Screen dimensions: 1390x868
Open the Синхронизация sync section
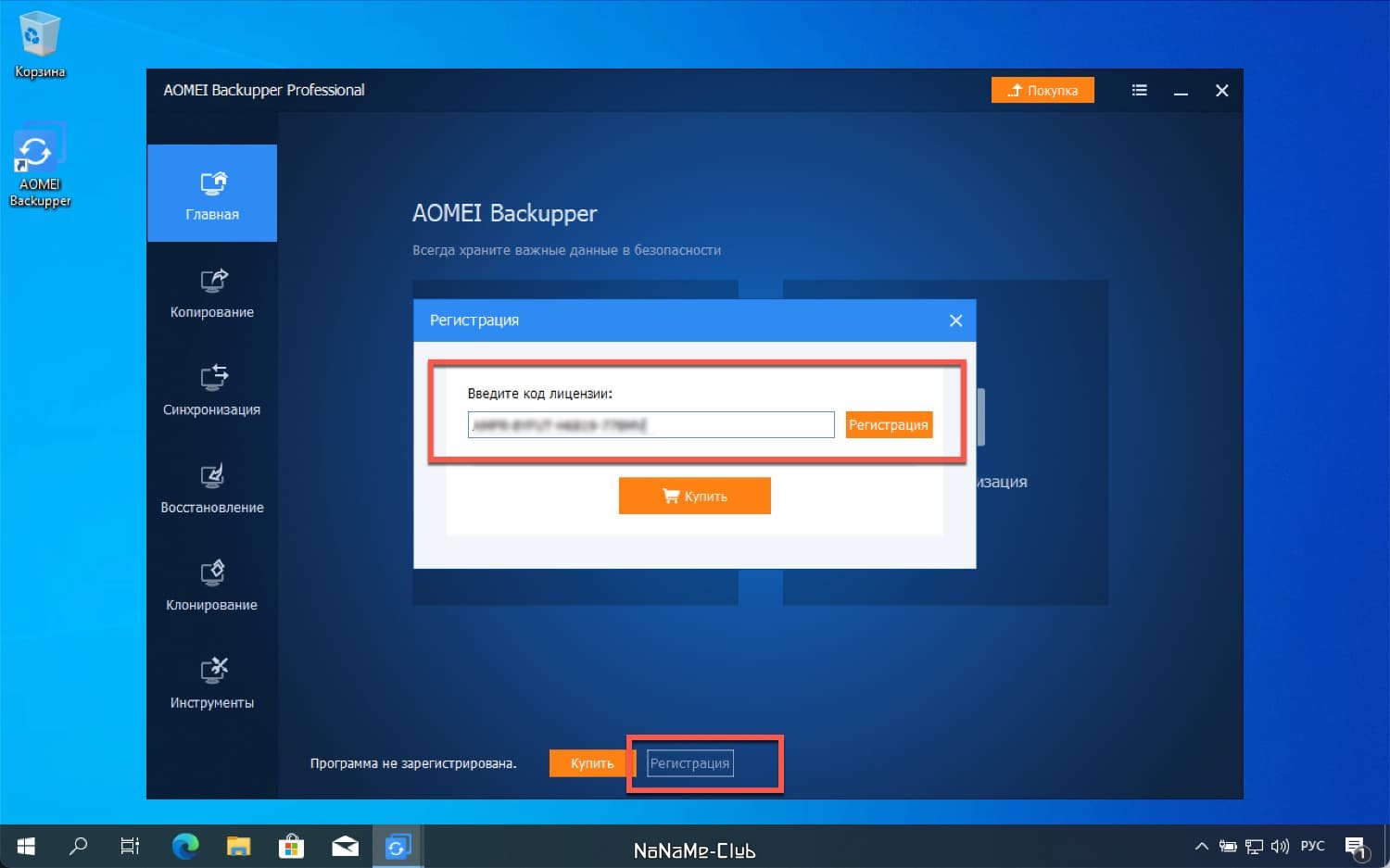212,389
